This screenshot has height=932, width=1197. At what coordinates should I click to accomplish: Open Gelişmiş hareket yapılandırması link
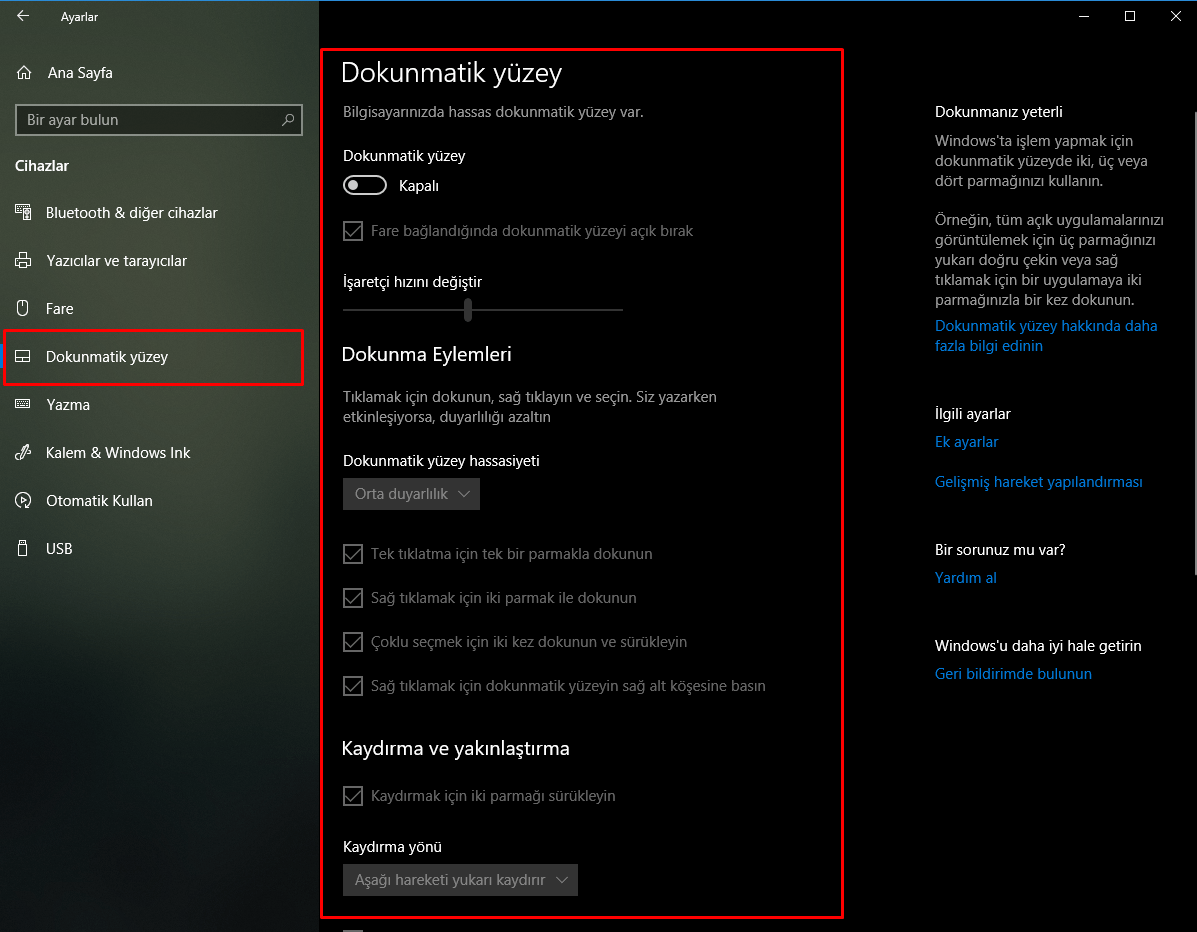1038,482
